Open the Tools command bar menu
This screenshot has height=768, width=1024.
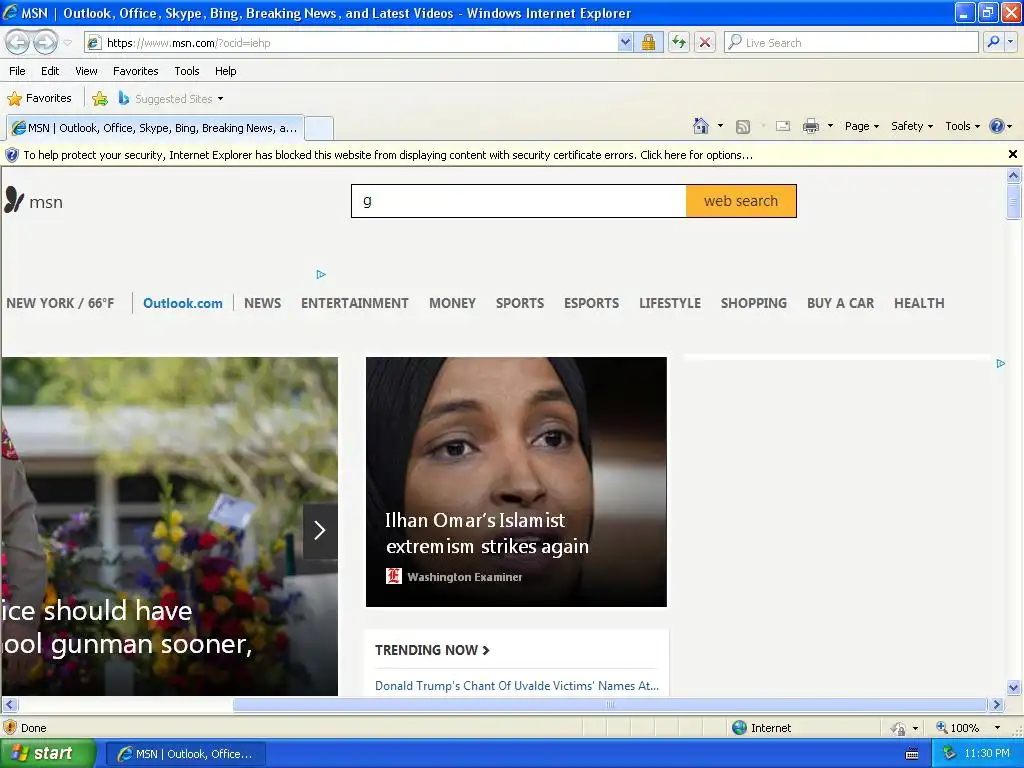(x=963, y=127)
